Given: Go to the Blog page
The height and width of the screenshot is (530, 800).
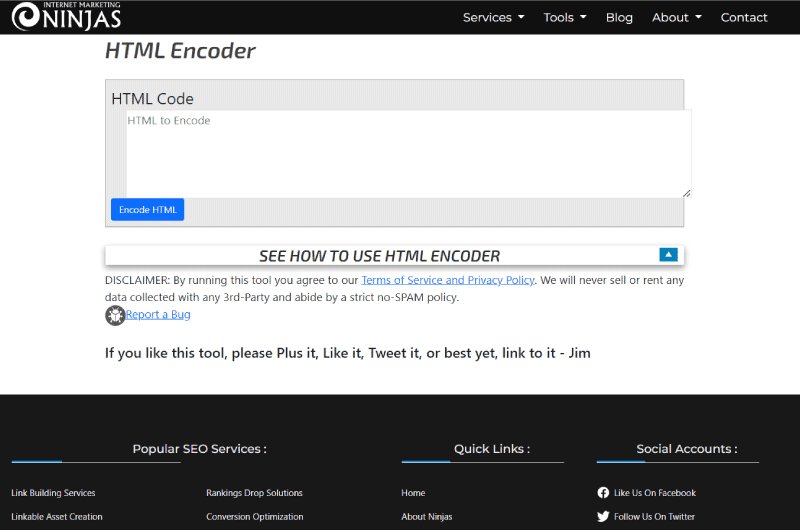Looking at the screenshot, I should pyautogui.click(x=619, y=17).
